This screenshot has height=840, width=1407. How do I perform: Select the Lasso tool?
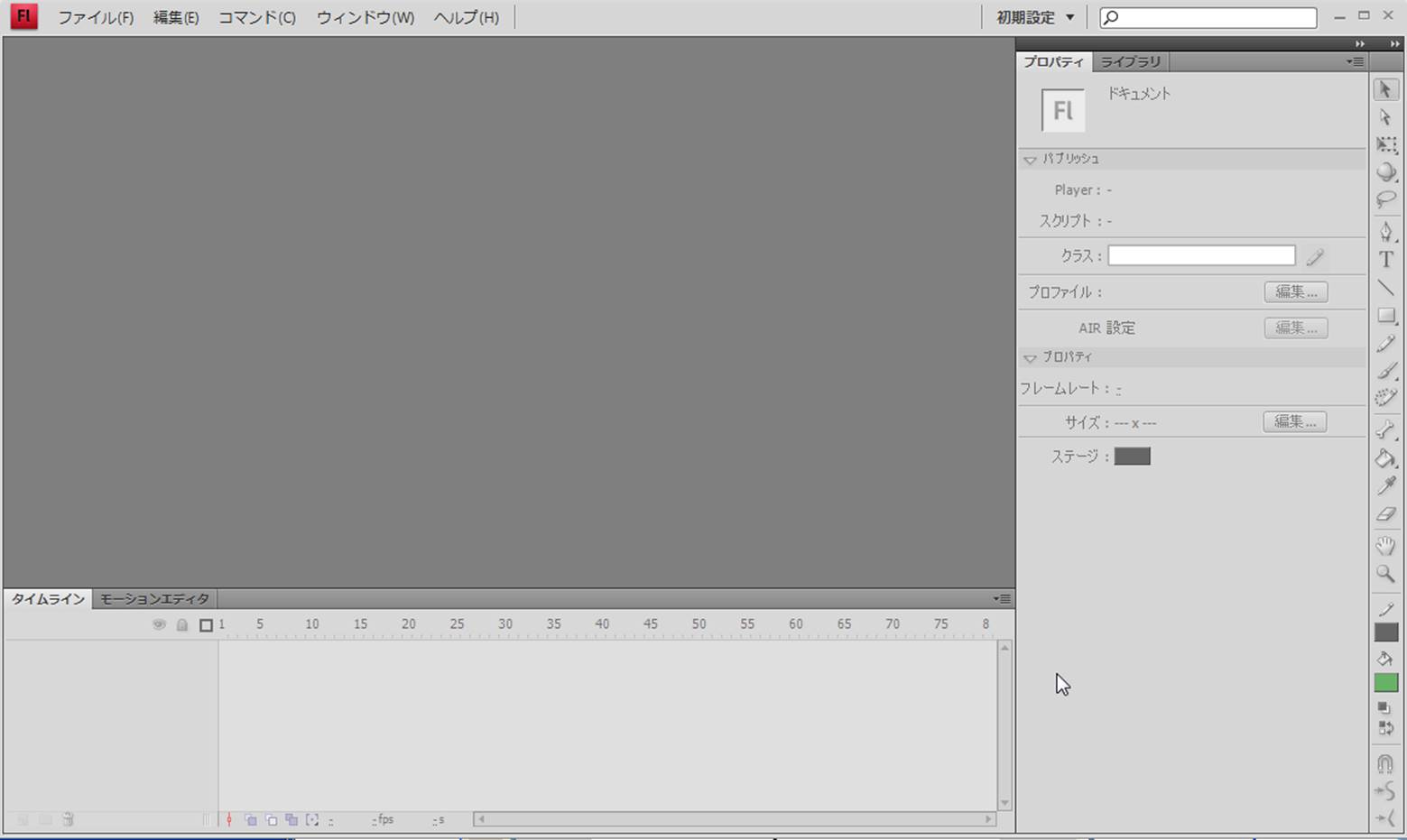1385,199
